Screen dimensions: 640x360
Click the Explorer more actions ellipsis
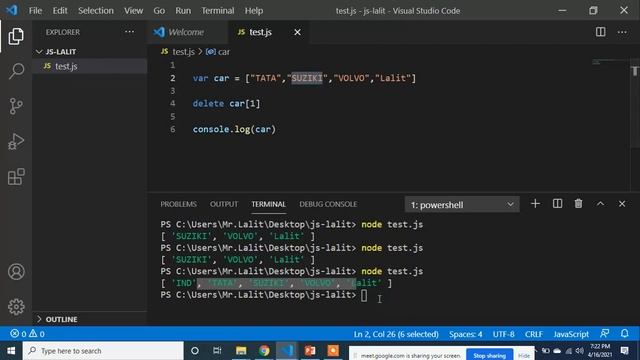tap(129, 32)
